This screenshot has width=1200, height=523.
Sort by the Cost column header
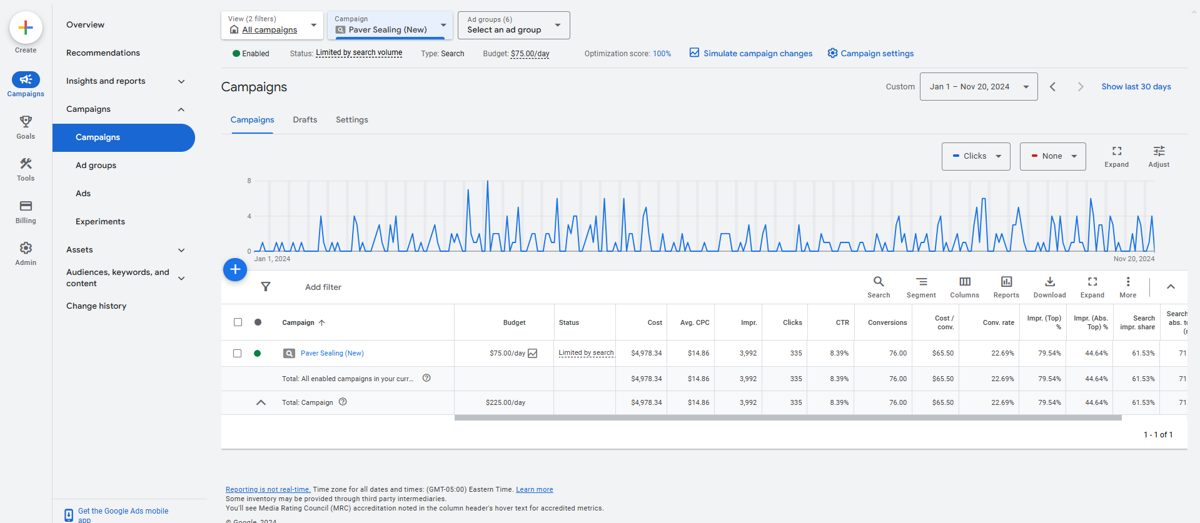(654, 322)
